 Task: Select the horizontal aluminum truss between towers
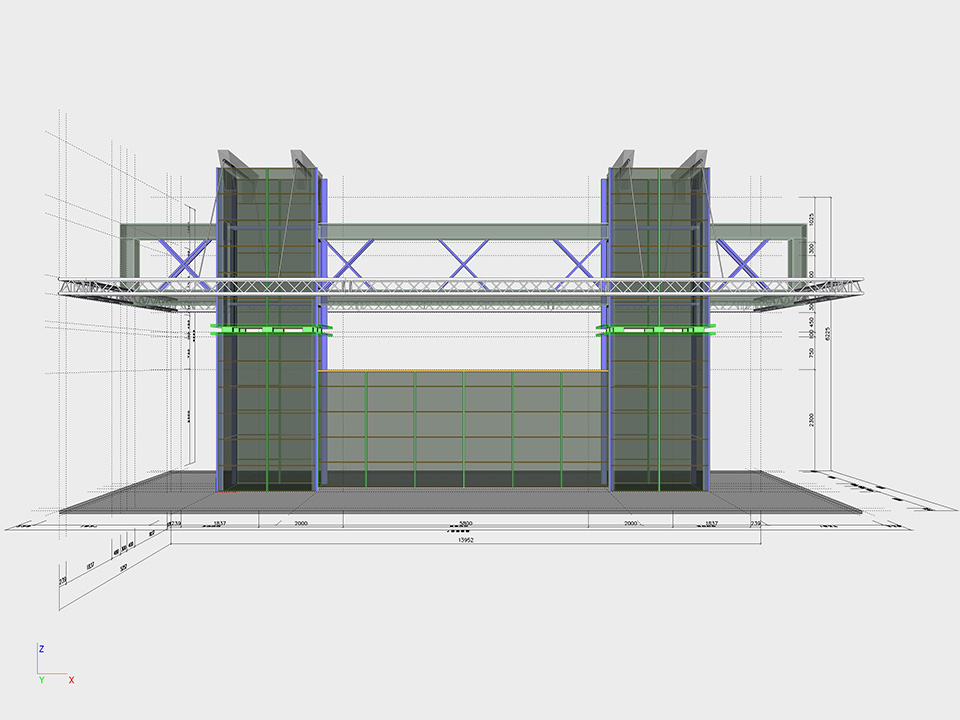click(463, 287)
